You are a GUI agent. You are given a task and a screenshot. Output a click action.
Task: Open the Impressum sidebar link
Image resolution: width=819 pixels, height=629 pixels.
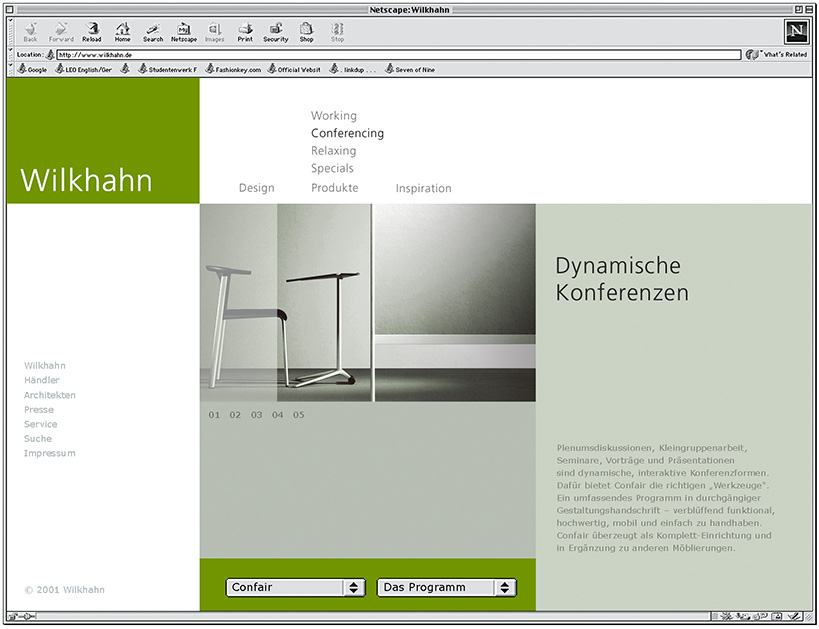50,453
